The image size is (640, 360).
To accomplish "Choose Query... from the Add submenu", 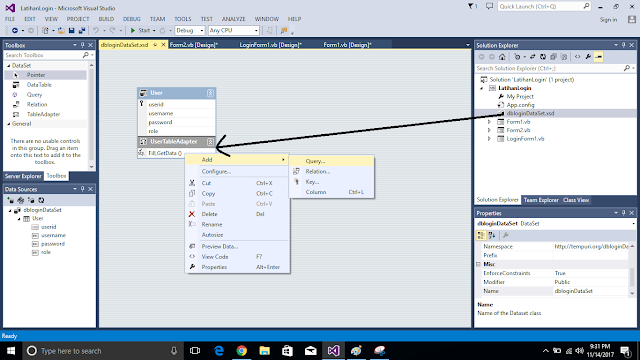I will click(331, 161).
